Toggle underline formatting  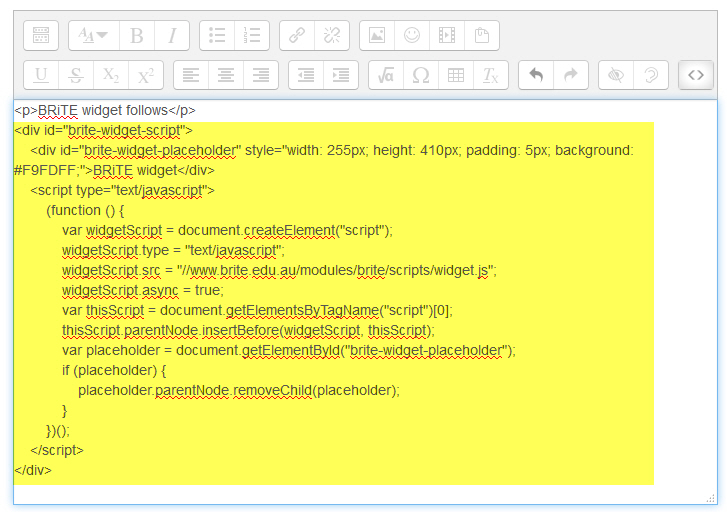(x=41, y=75)
